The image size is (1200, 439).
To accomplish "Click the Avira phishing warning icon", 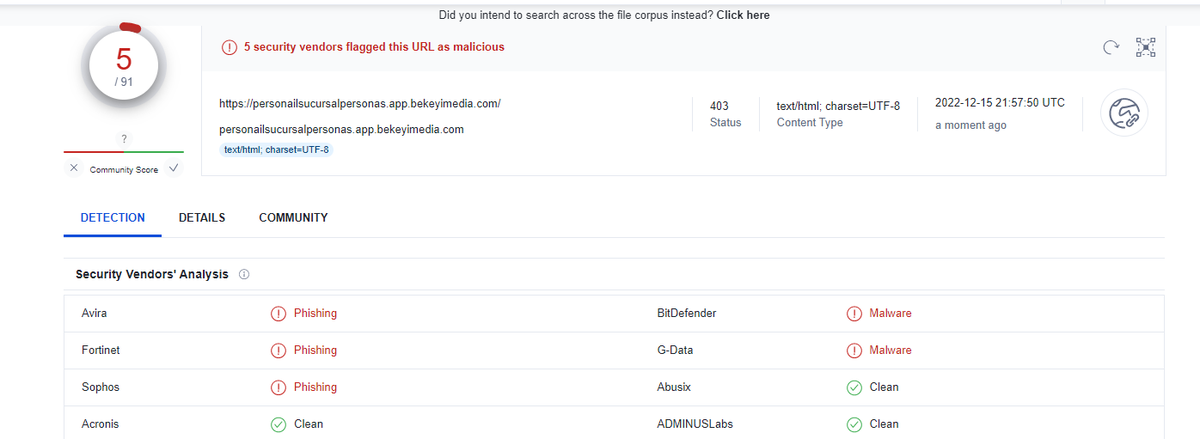I will tap(278, 313).
